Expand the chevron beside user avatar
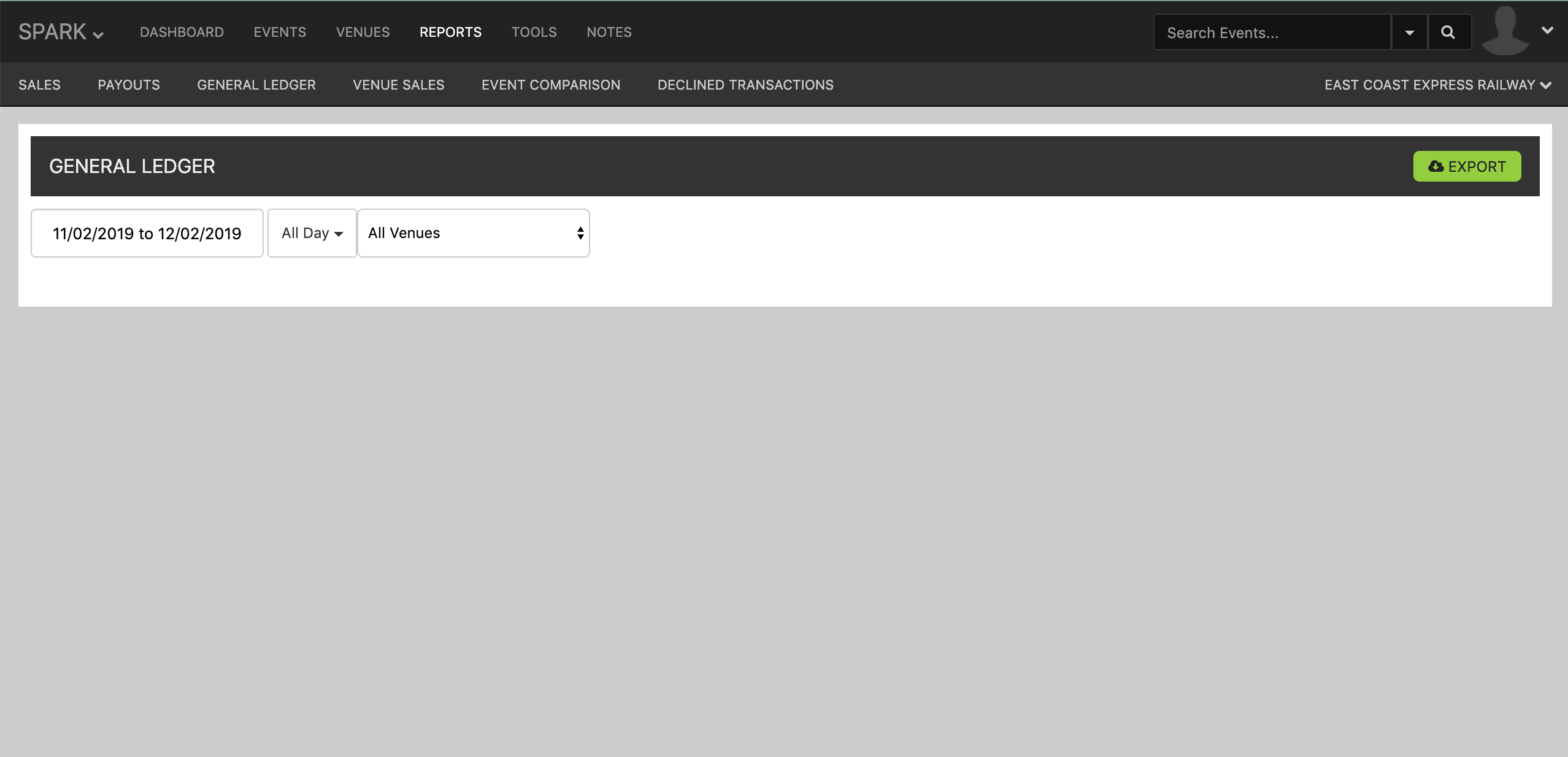This screenshot has width=1568, height=757. coord(1548,30)
